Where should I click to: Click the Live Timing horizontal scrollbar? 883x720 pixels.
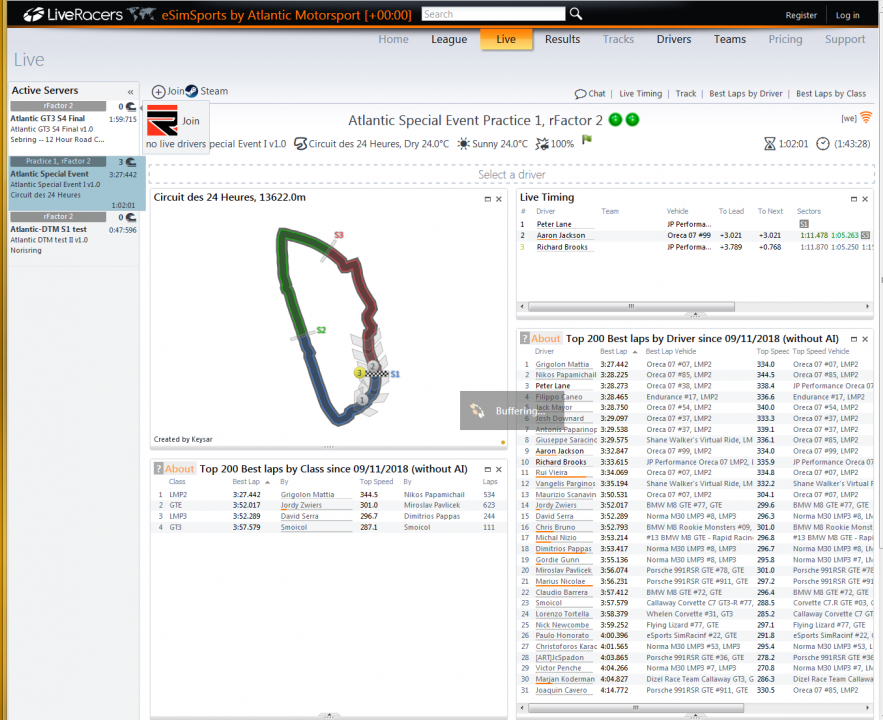[631, 307]
